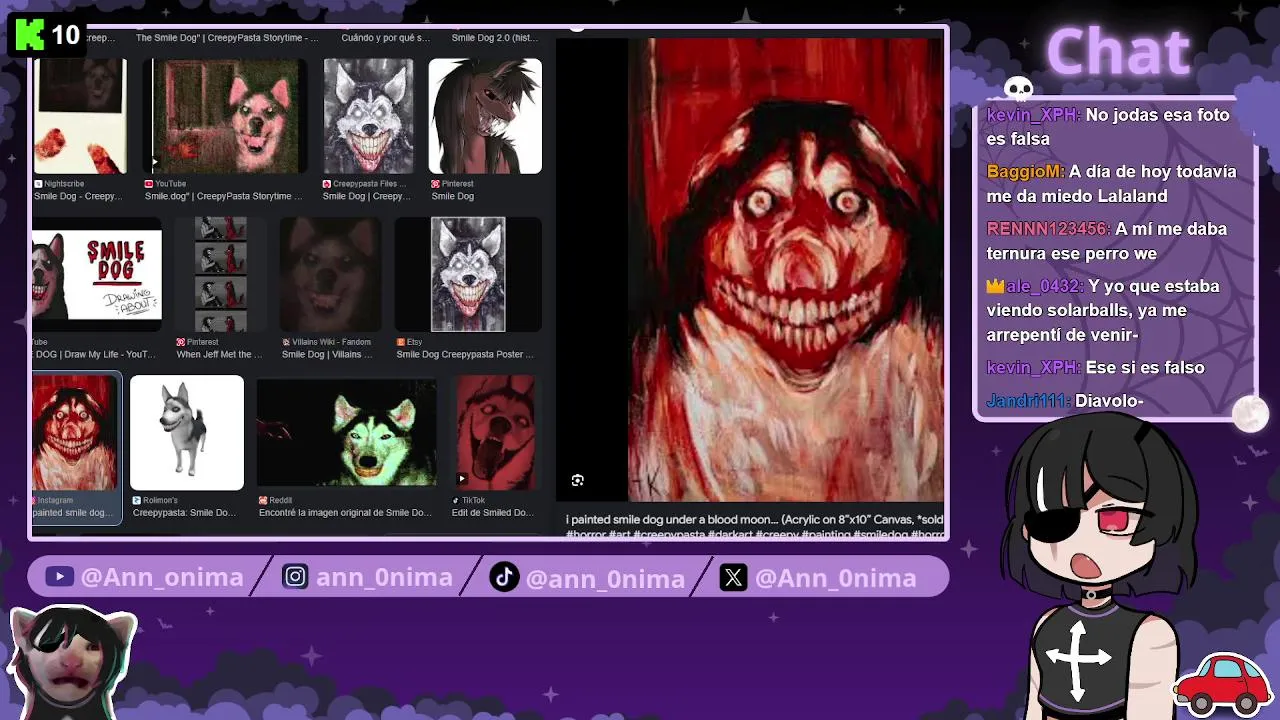Click the 'Cuándo y por qué s...' top title
This screenshot has width=1280, height=720.
(385, 38)
